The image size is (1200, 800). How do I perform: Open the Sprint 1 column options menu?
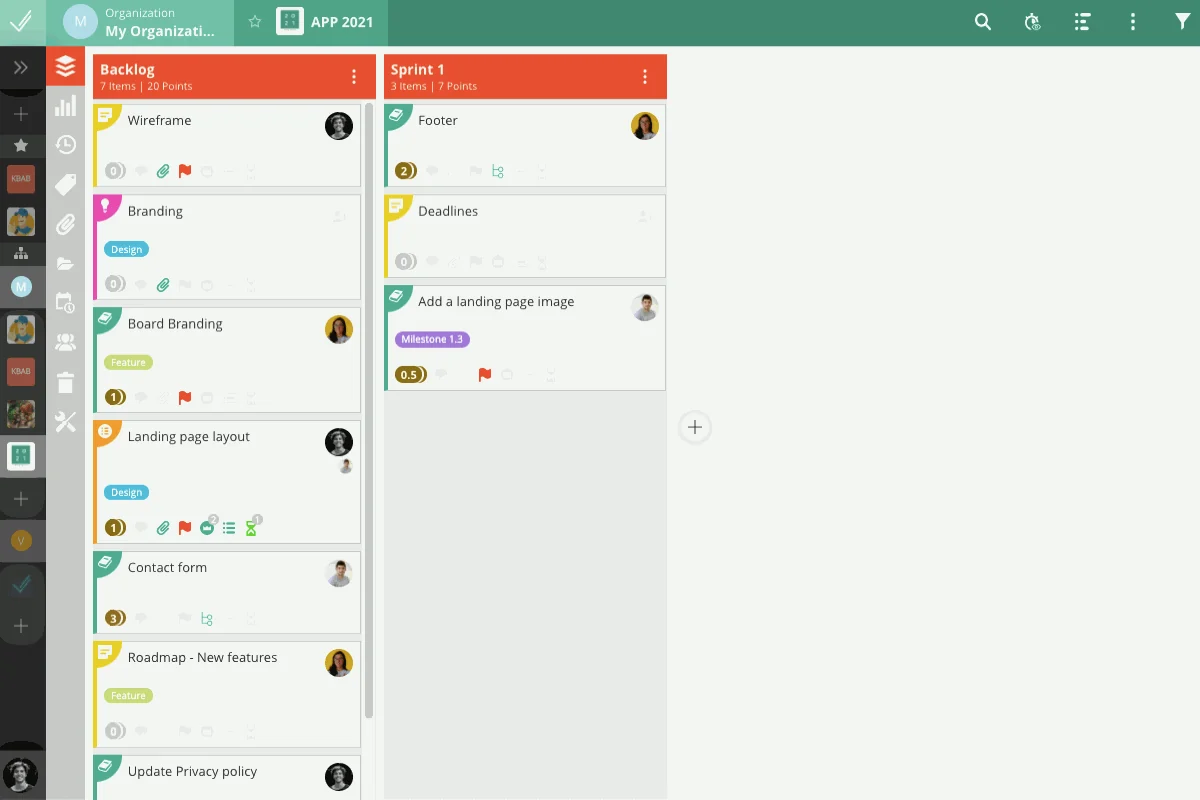click(x=645, y=77)
